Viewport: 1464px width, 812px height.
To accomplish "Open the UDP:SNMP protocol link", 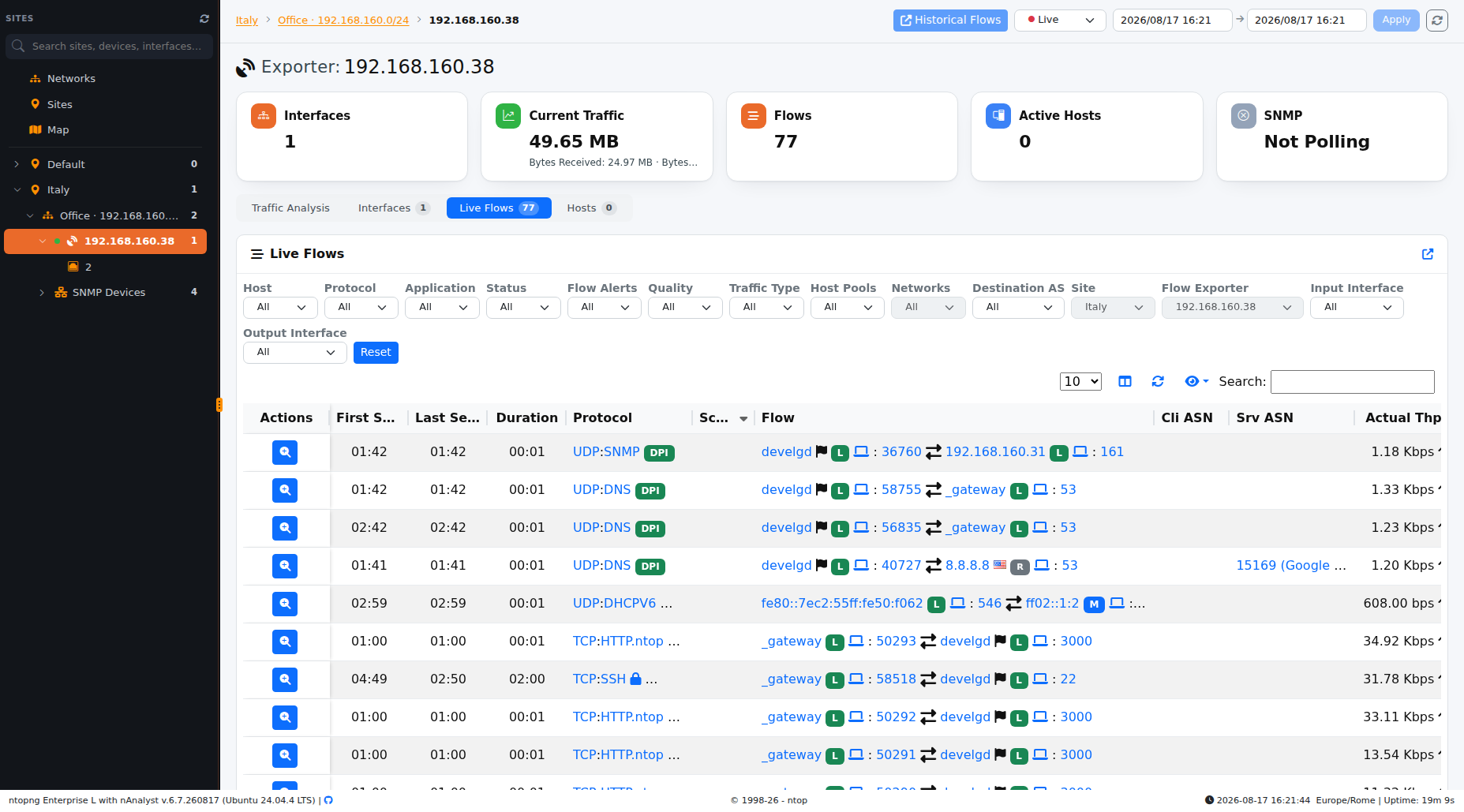I will [x=606, y=452].
